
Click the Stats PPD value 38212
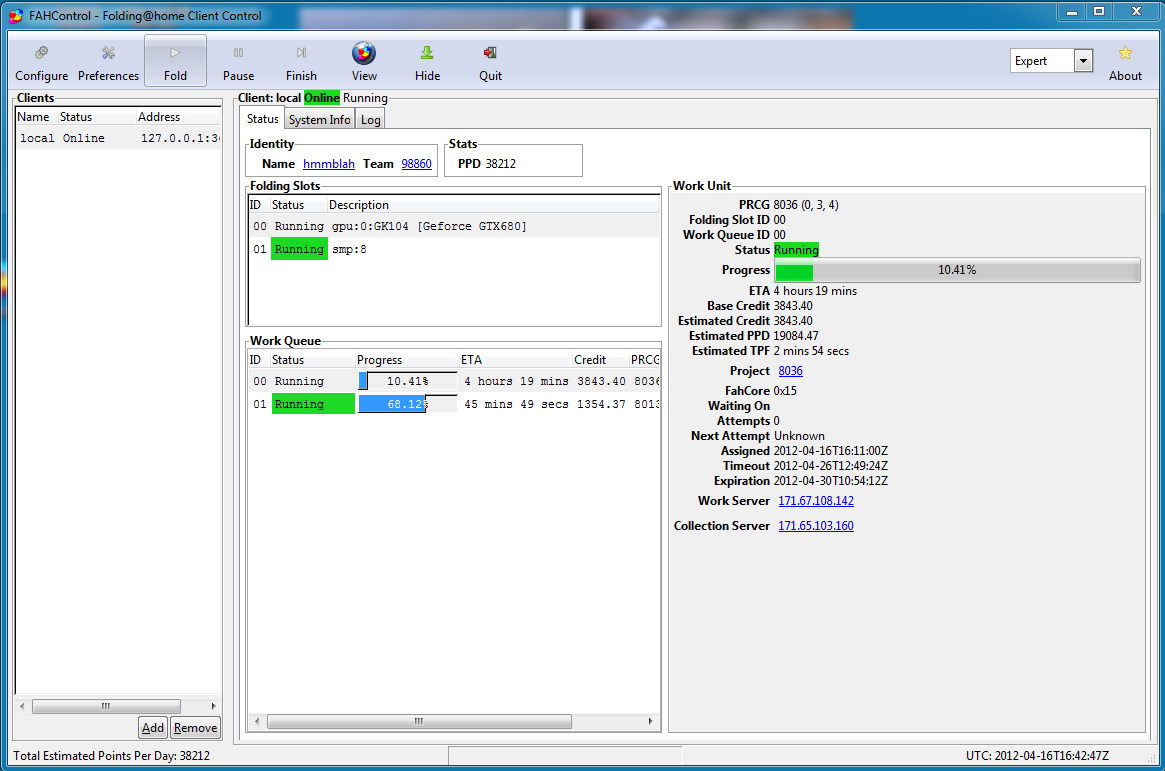(x=501, y=164)
